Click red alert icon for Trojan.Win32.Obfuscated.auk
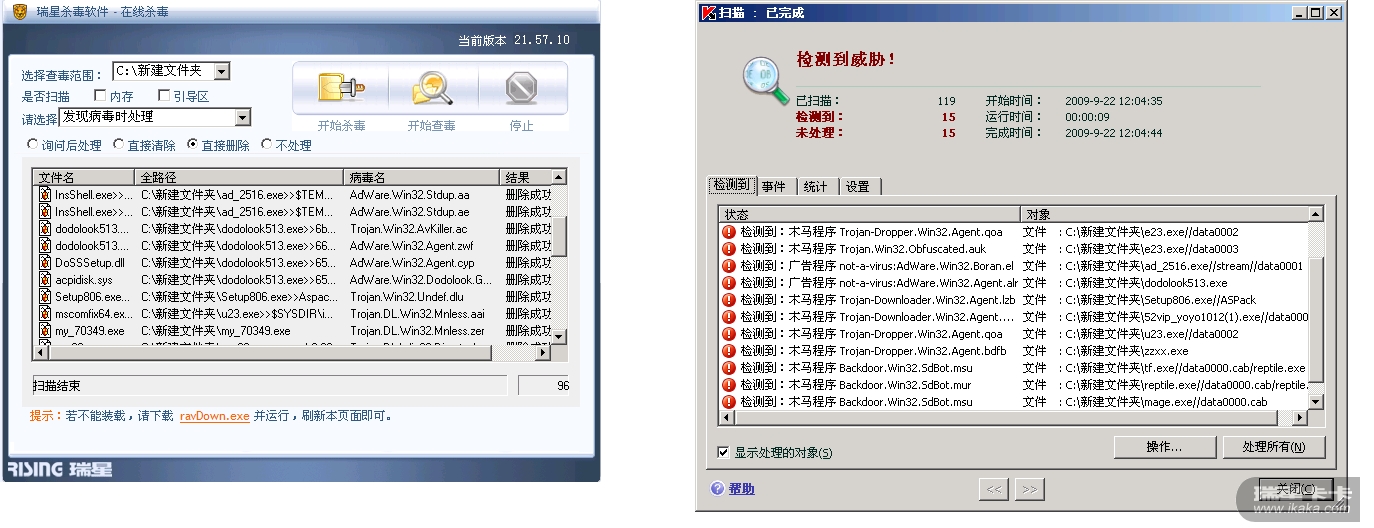The width and height of the screenshot is (1374, 528). (x=729, y=249)
